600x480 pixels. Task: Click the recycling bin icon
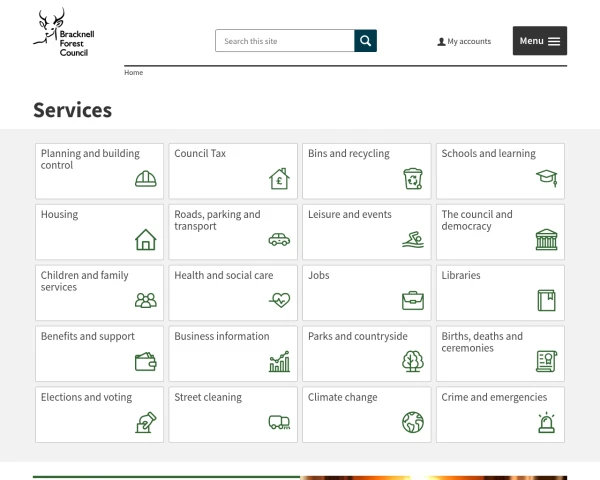413,179
